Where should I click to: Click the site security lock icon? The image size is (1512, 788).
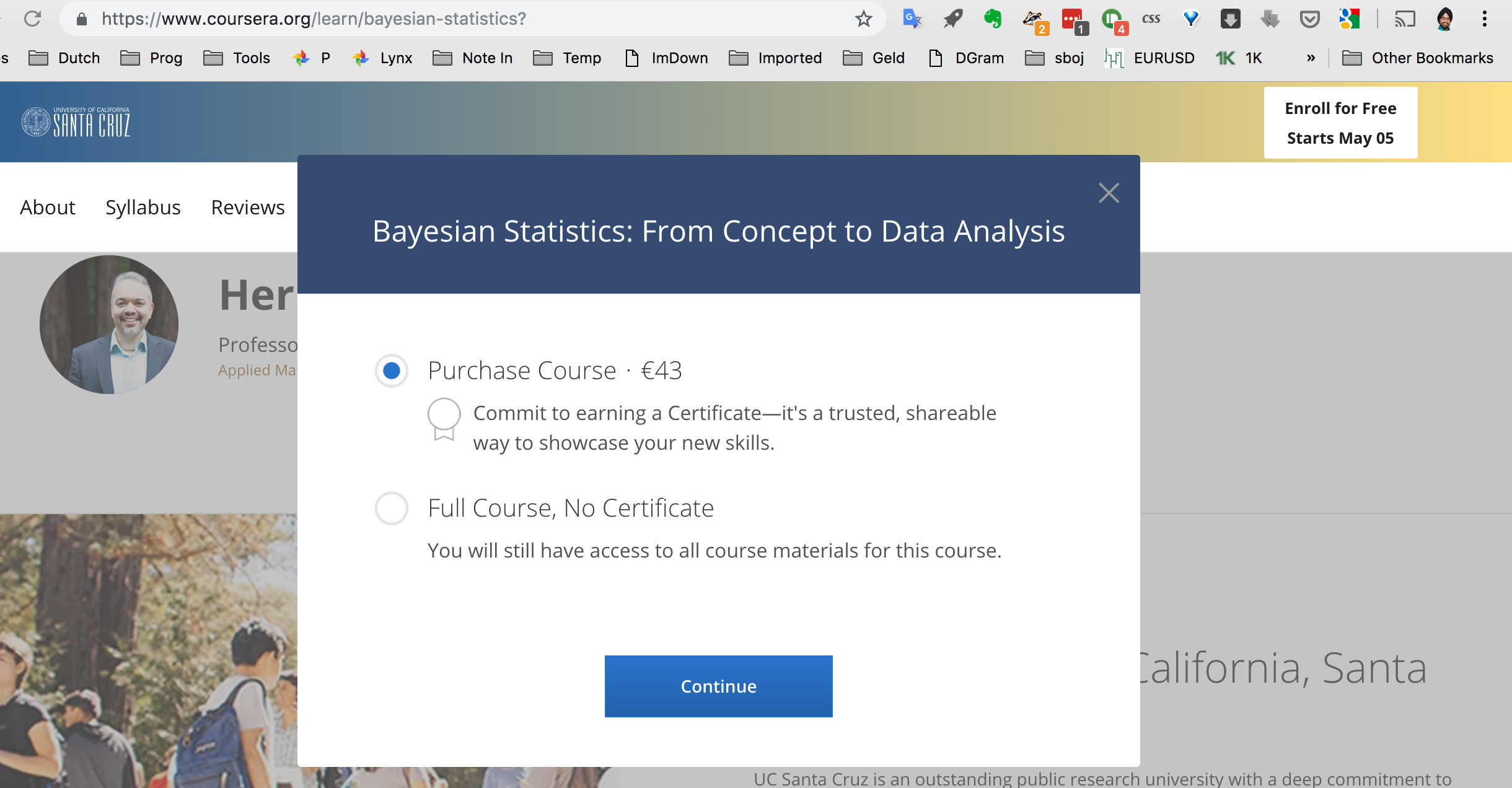(81, 19)
